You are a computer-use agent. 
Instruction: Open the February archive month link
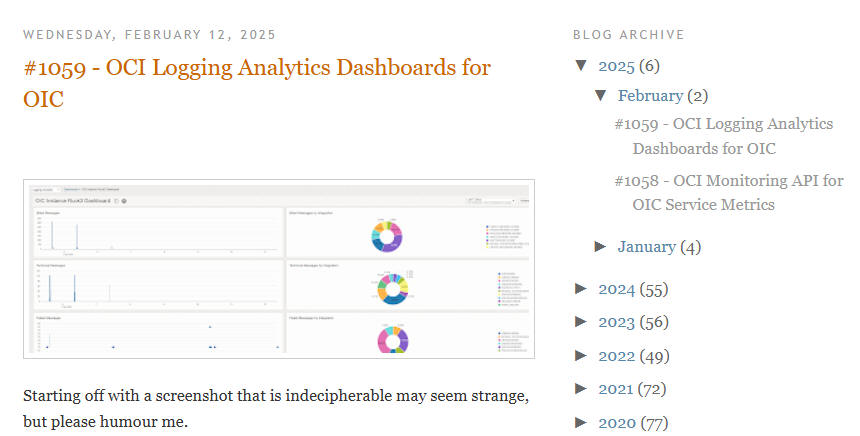650,96
